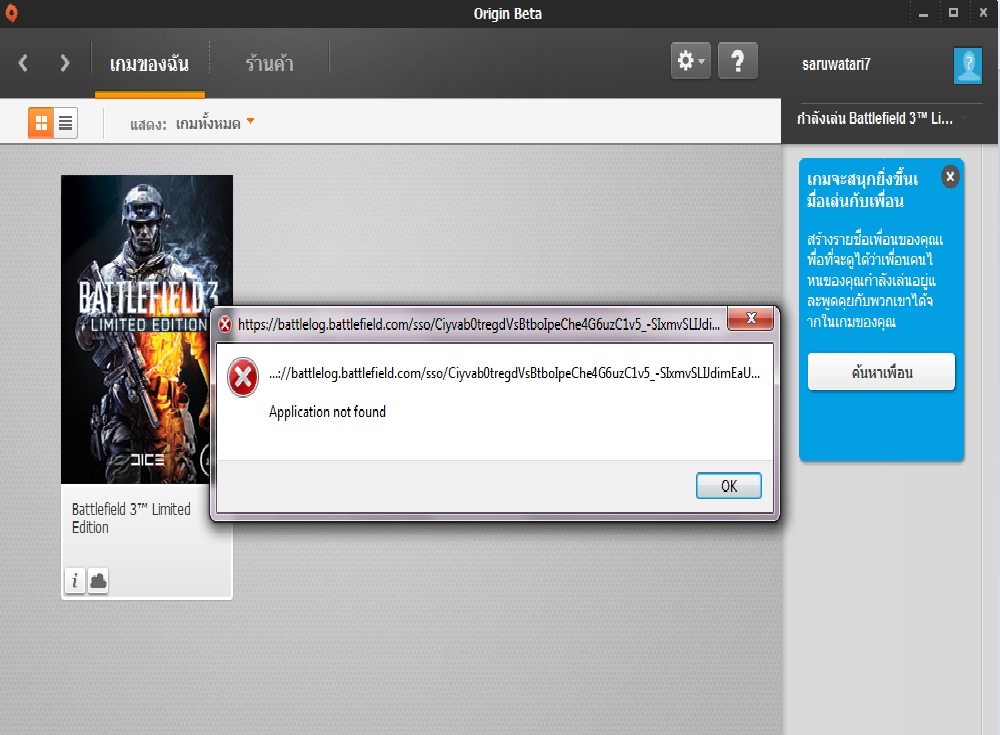Maximize the Origin Beta window
Image resolution: width=1000 pixels, height=735 pixels.
click(x=953, y=13)
